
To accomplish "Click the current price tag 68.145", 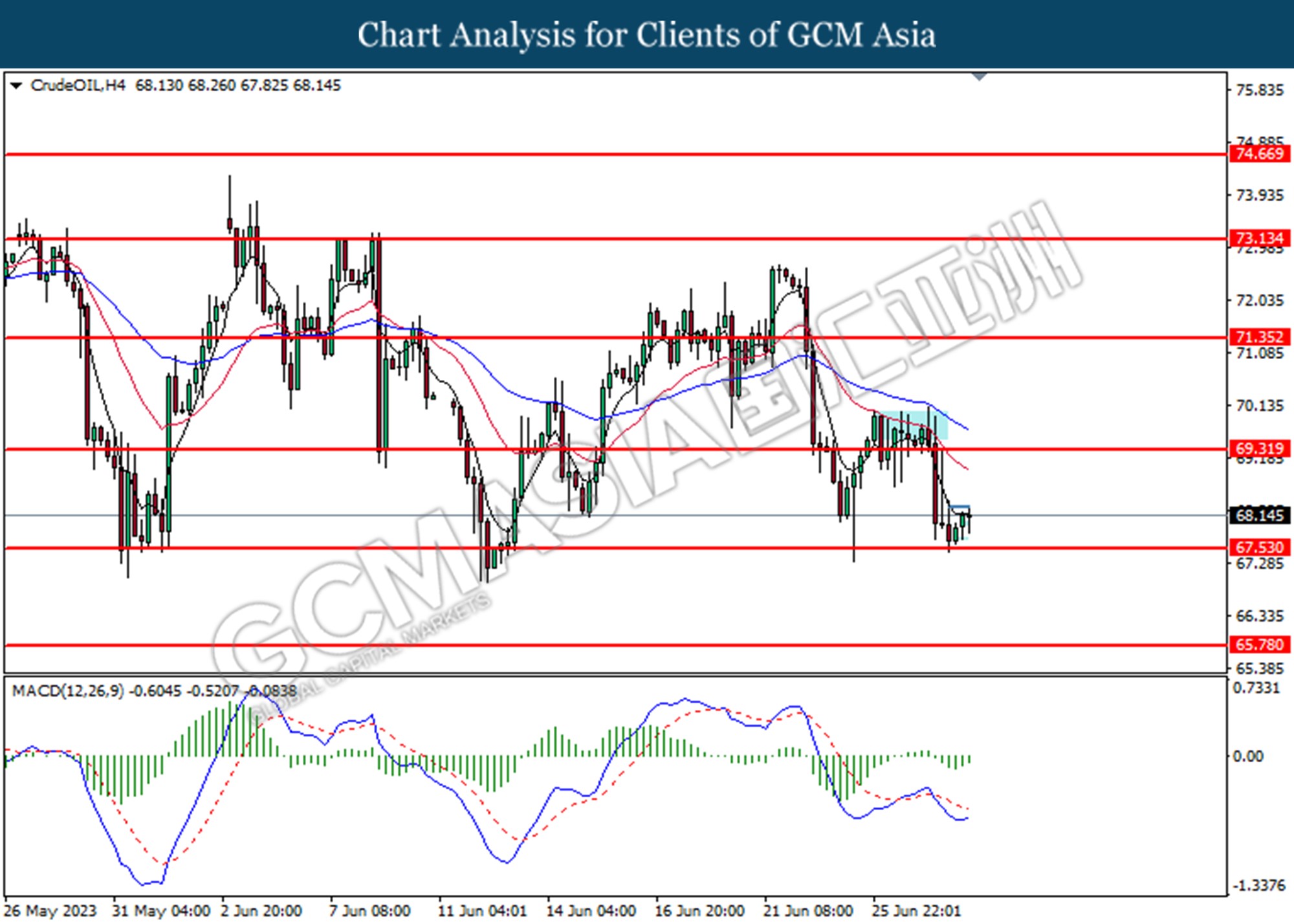I will pos(1259,515).
